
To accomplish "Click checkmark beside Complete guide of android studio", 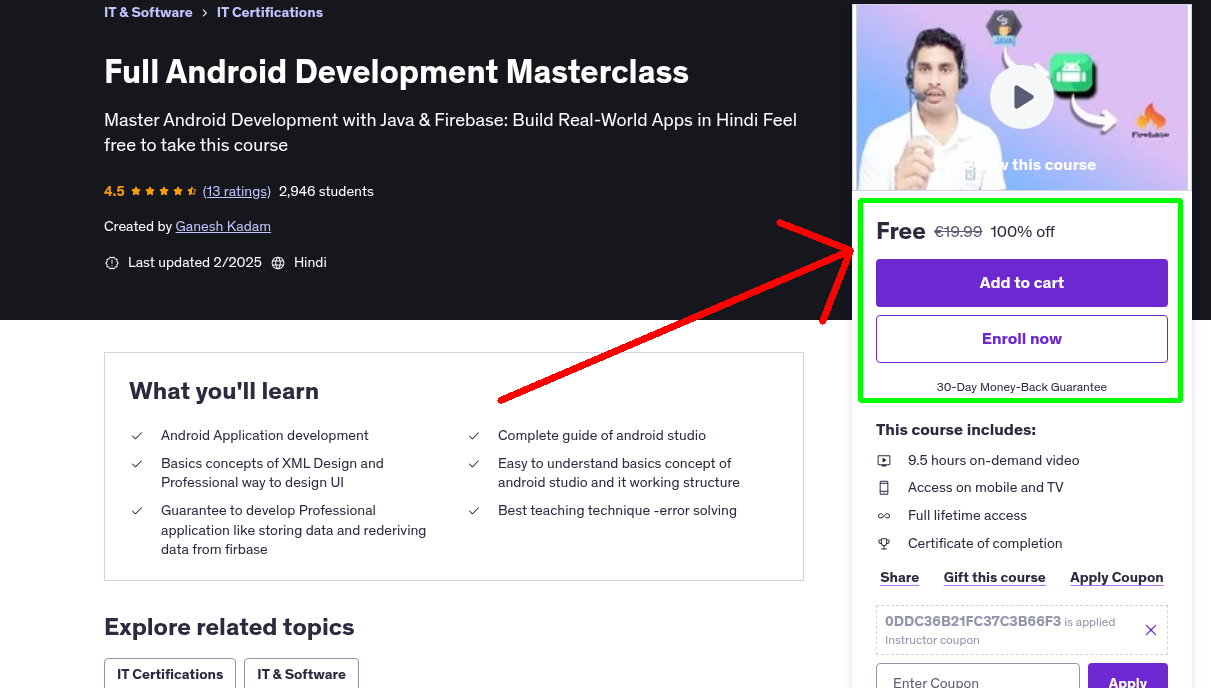I will pos(474,436).
